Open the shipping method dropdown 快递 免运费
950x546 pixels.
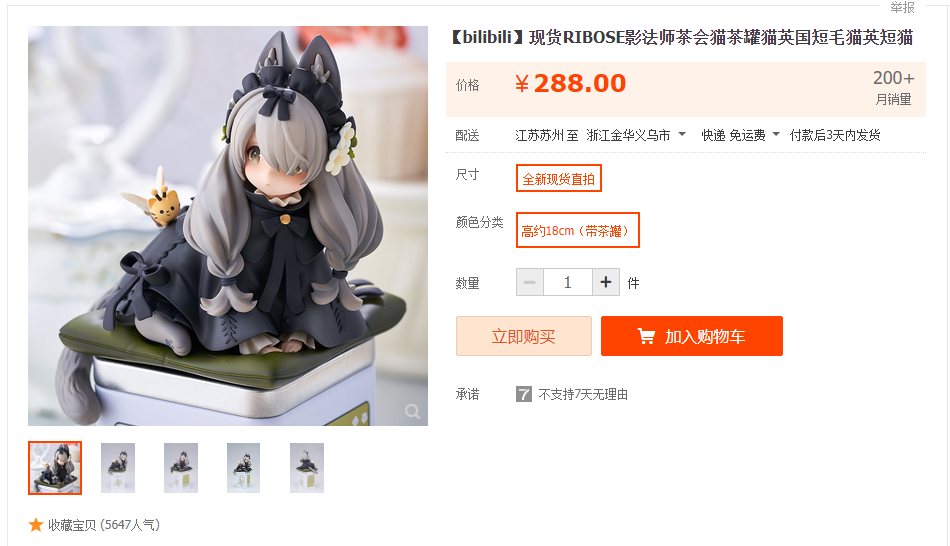[740, 135]
